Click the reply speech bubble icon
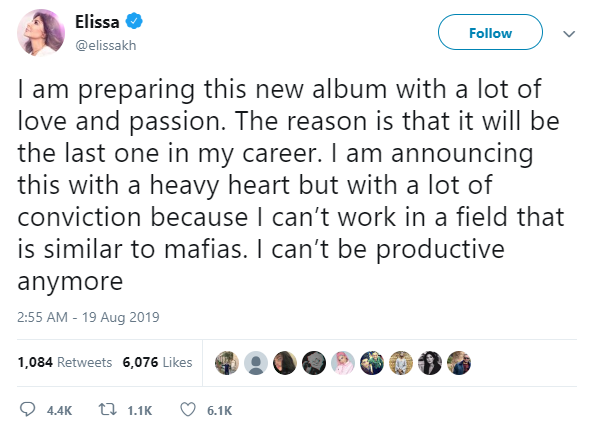 click(27, 409)
